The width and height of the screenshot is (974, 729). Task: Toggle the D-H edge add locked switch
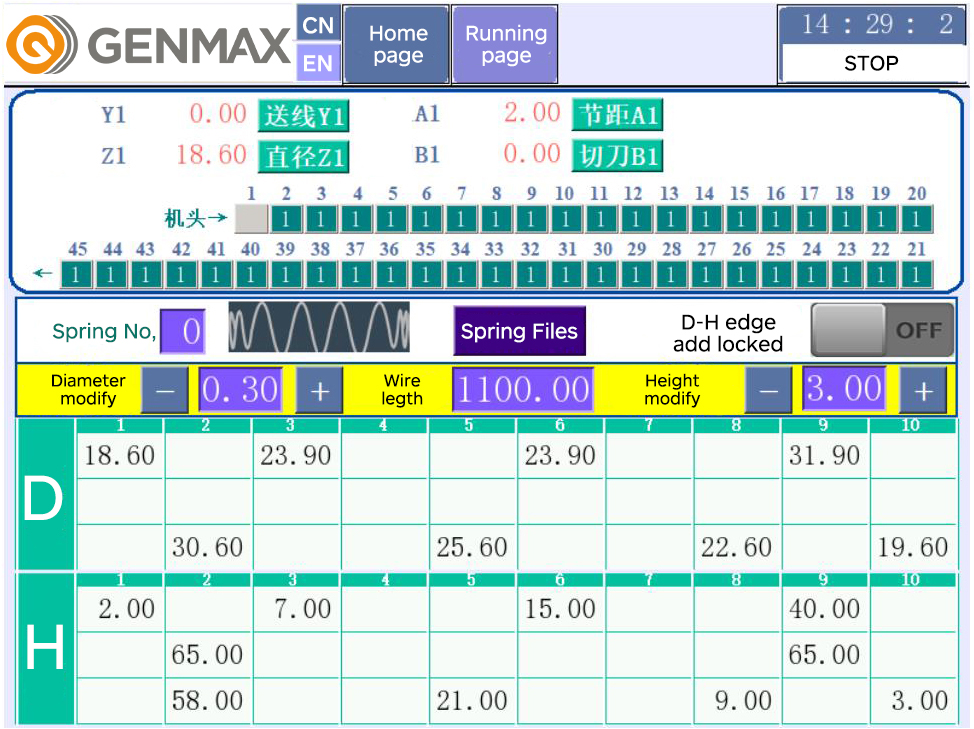[x=881, y=330]
